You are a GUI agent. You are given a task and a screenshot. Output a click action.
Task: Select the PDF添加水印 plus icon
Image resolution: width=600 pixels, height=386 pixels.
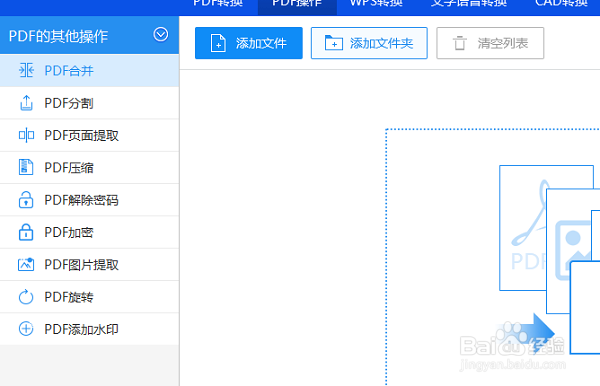[x=26, y=329]
